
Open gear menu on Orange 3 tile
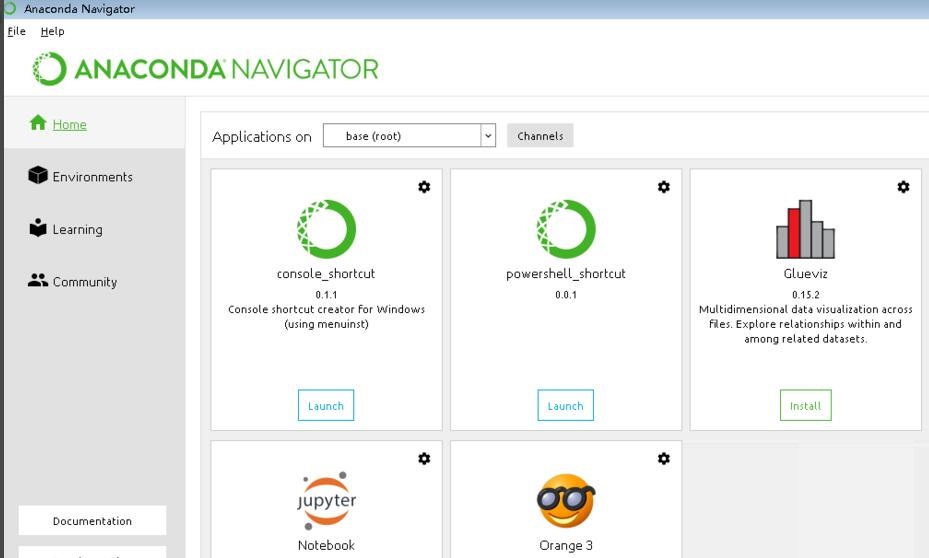[x=663, y=458]
